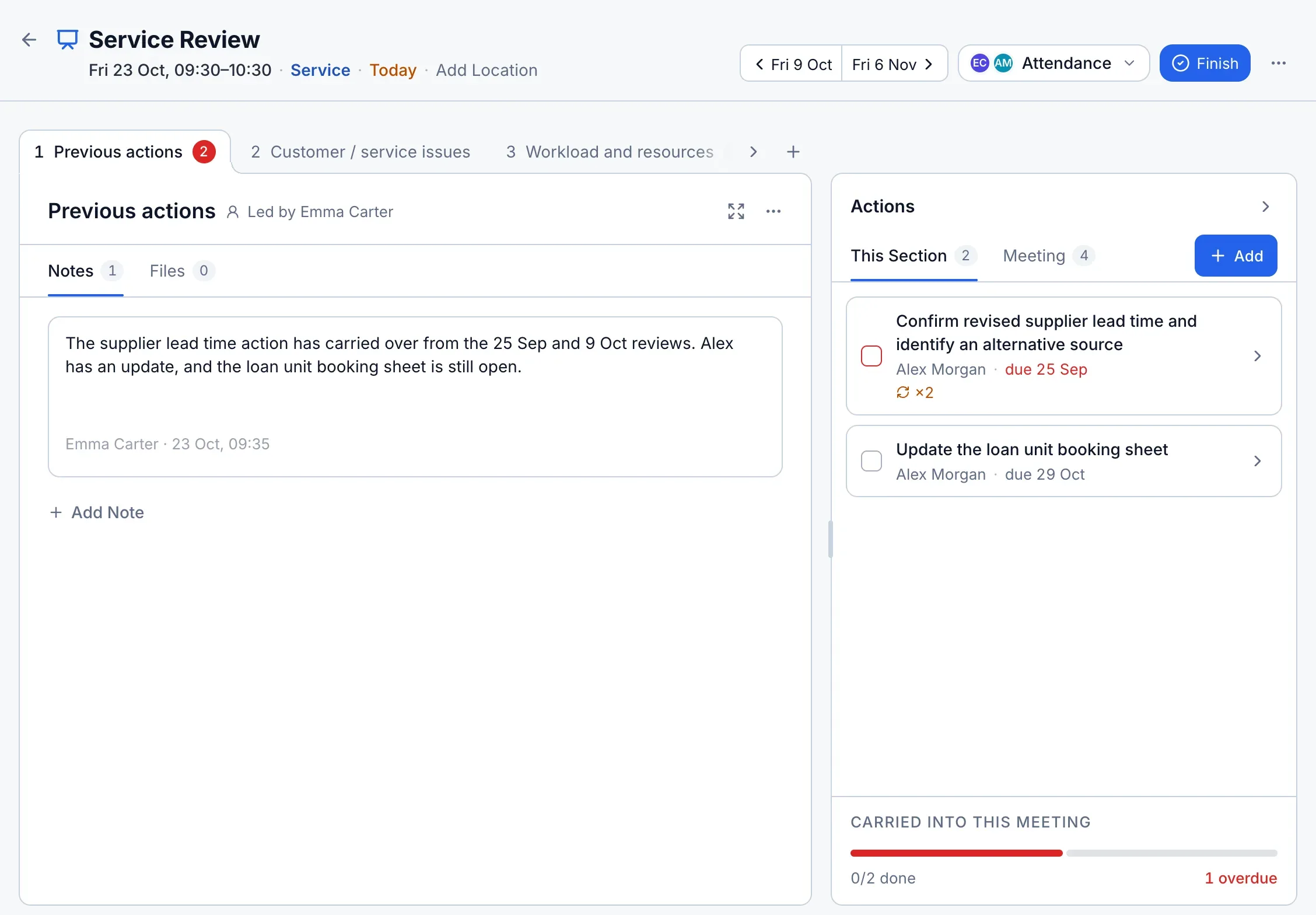The width and height of the screenshot is (1316, 915).
Task: Add a new agenda section plus icon
Action: pos(793,152)
